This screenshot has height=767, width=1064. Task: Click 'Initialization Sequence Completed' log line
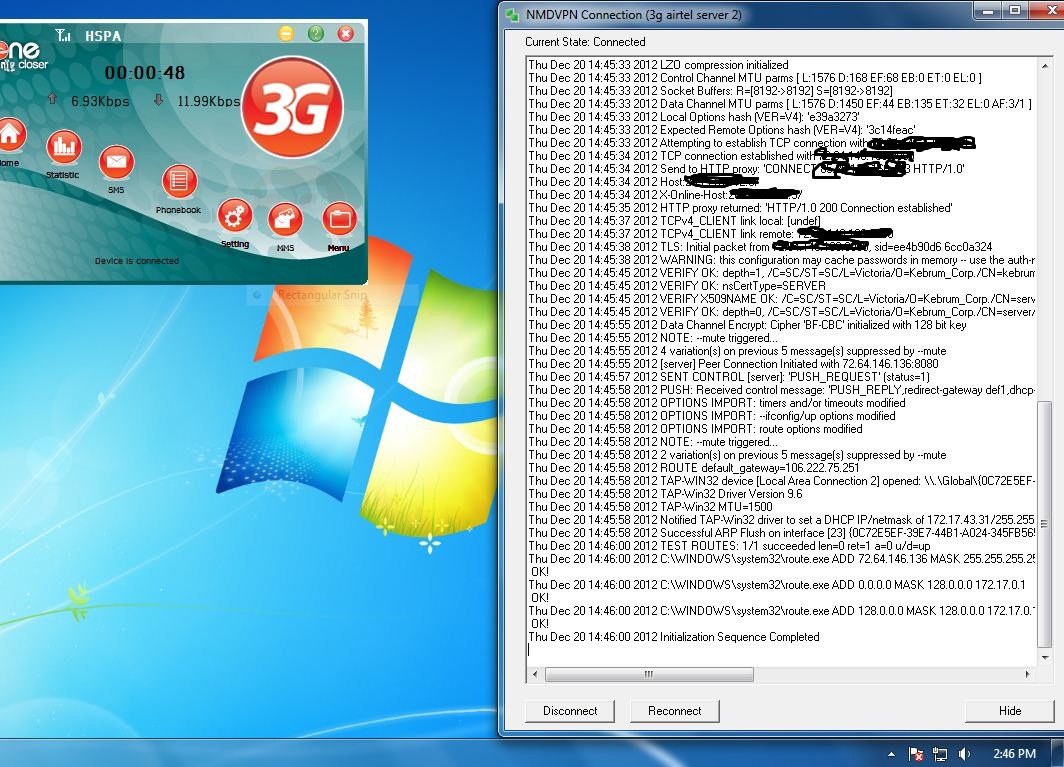(674, 637)
